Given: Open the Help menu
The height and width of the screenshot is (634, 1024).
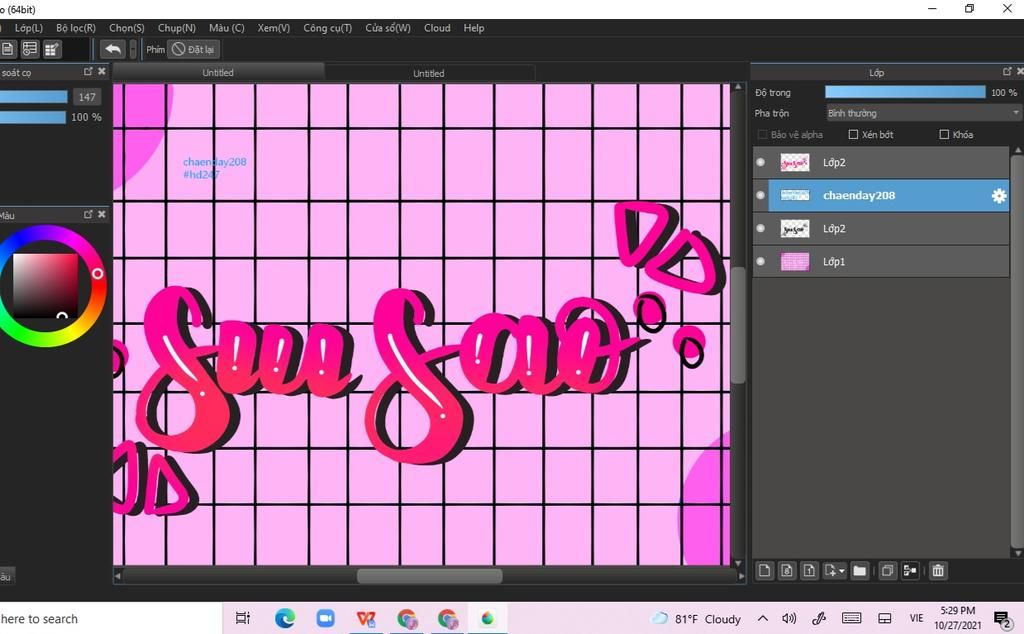Looking at the screenshot, I should click(473, 28).
